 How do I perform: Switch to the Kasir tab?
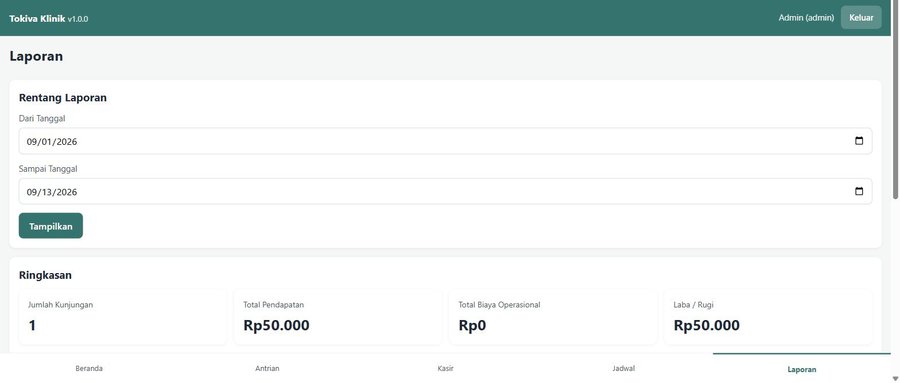tap(445, 369)
